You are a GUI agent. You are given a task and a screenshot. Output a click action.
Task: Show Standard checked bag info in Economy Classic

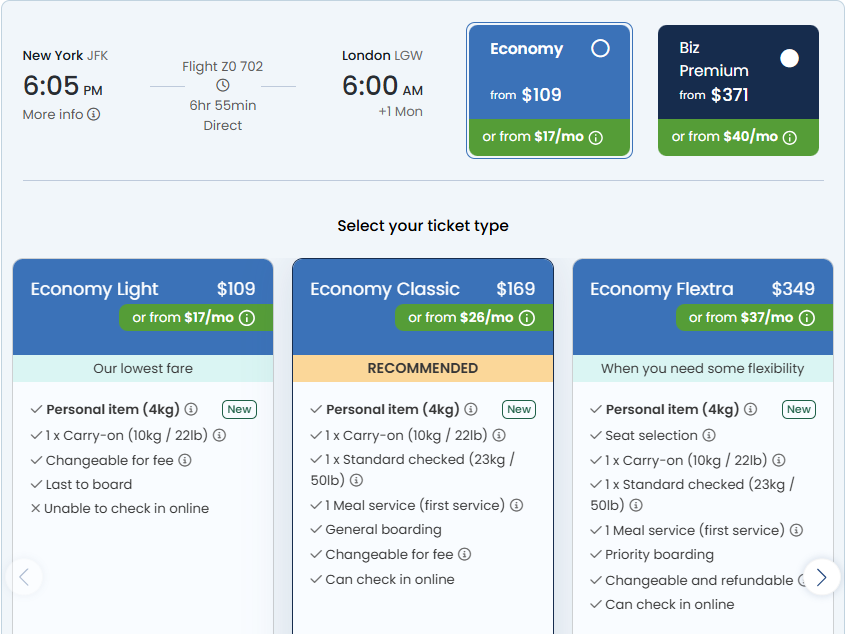[x=356, y=480]
